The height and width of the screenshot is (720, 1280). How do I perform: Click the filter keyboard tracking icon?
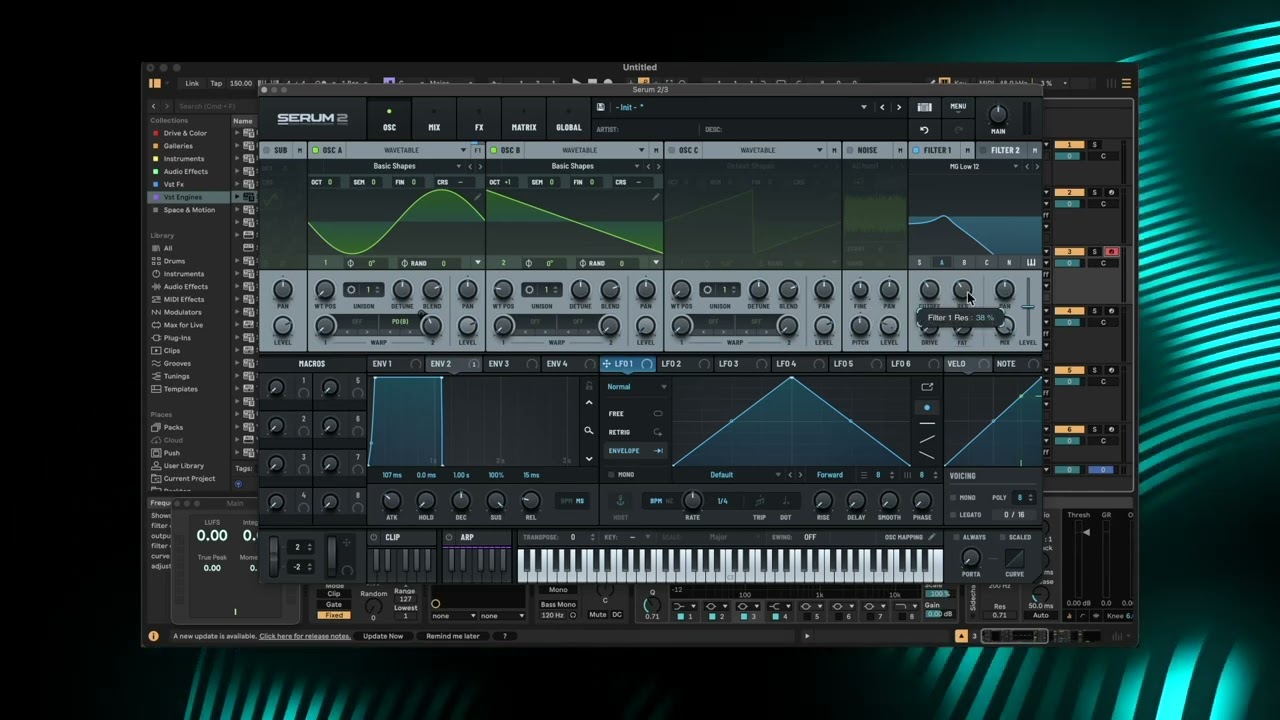click(x=1031, y=263)
